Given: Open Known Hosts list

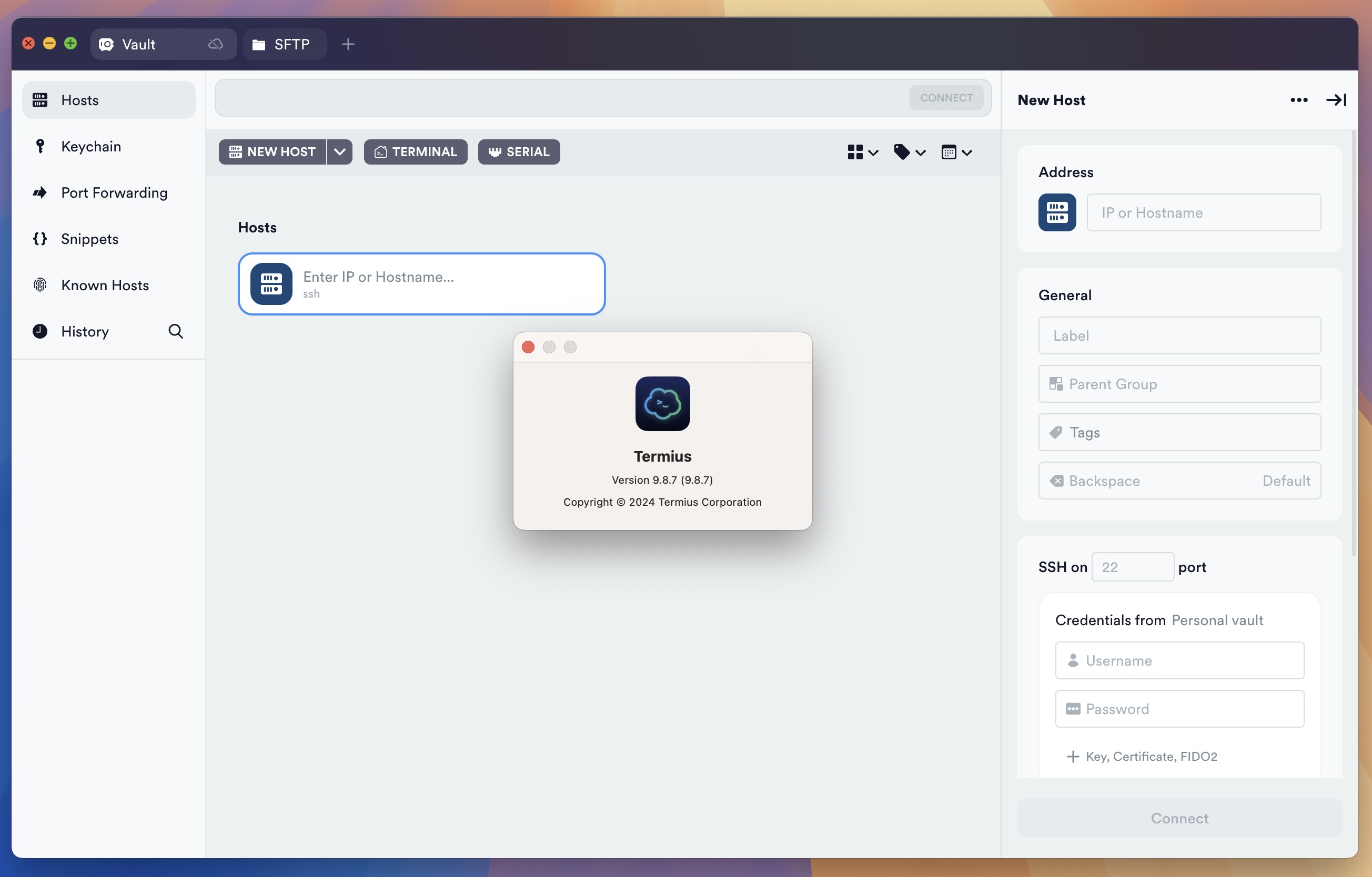Looking at the screenshot, I should [108, 285].
